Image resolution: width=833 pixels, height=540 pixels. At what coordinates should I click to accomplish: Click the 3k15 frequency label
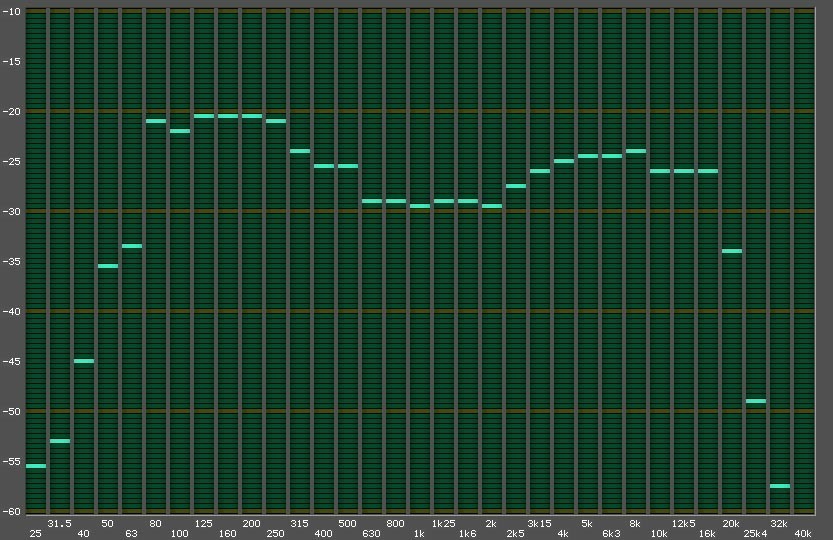pos(539,524)
